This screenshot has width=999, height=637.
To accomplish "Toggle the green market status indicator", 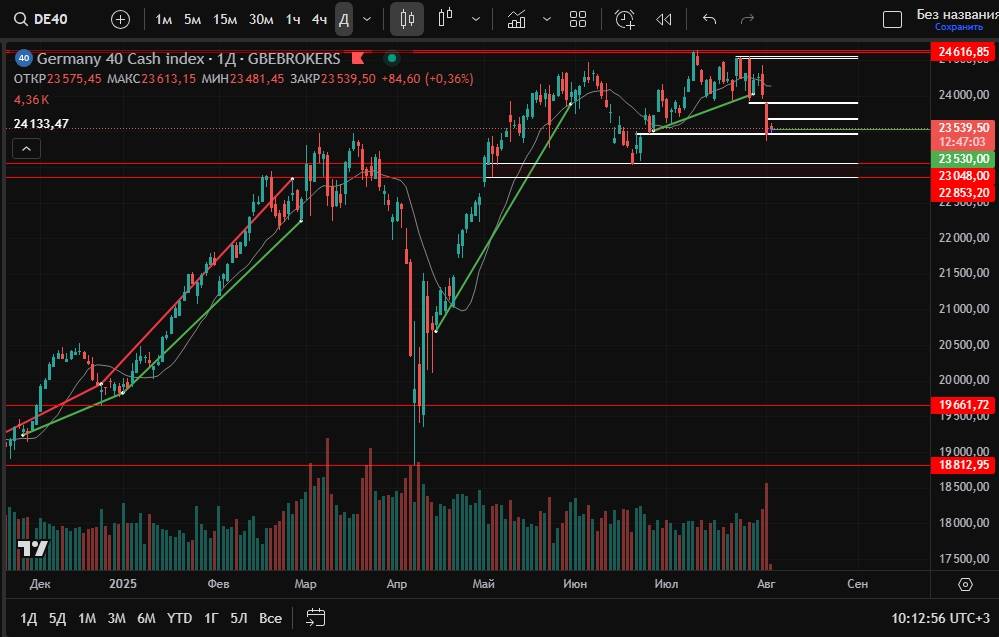I will click(x=393, y=59).
